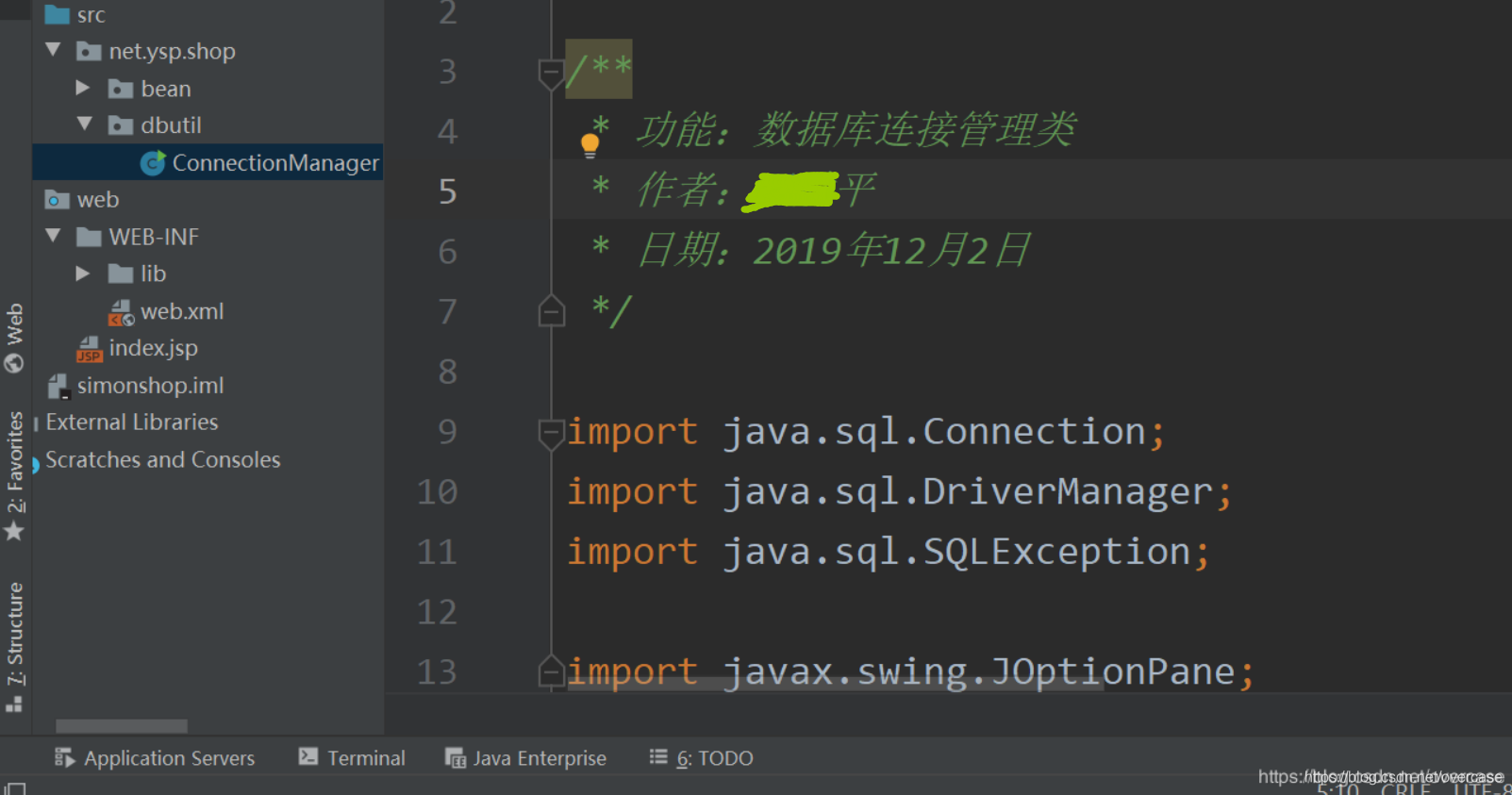Click the yellow intention lightbulb icon
Screen dimensions: 1512x795
[590, 145]
